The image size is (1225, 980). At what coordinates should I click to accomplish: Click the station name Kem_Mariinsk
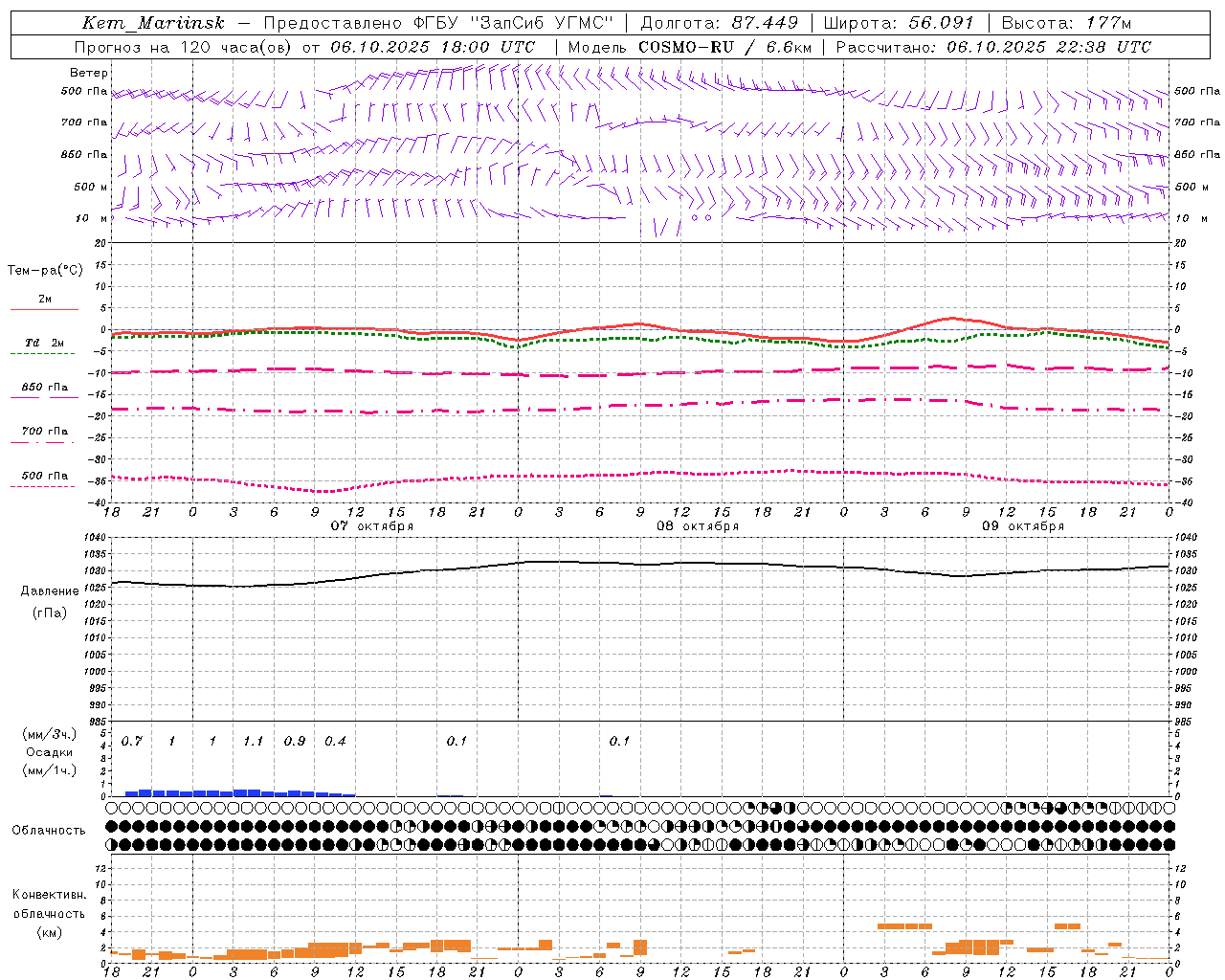(x=153, y=23)
